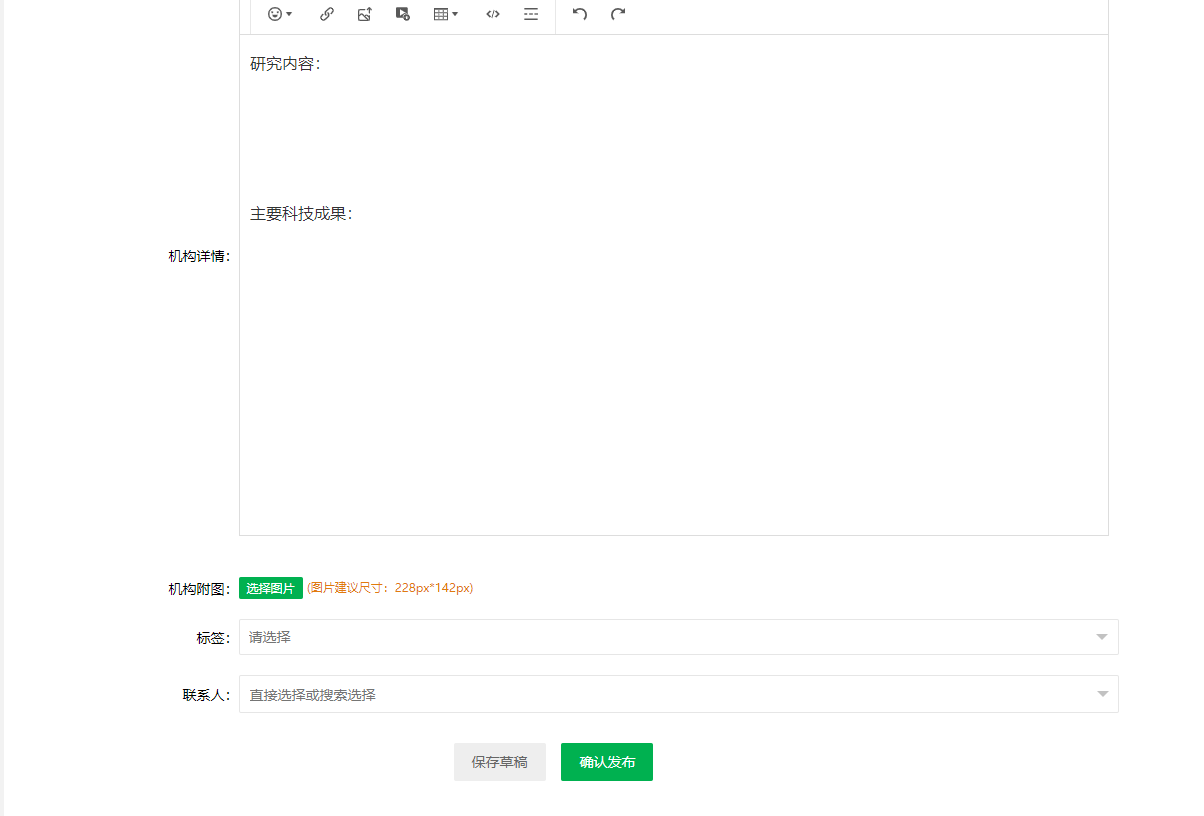Click the upload image icon
Image resolution: width=1204 pixels, height=816 pixels.
click(365, 14)
